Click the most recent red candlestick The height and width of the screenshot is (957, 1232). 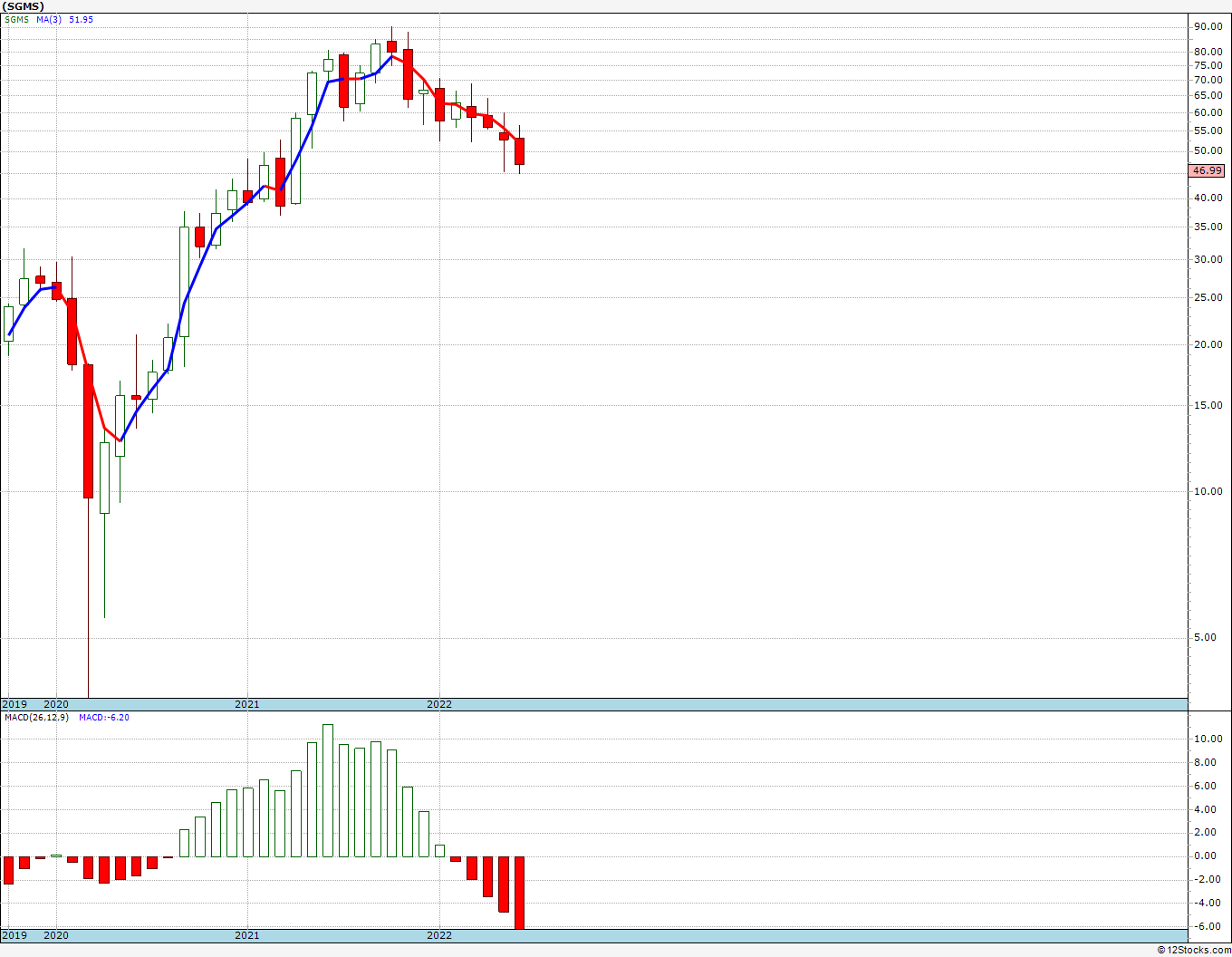coord(520,151)
